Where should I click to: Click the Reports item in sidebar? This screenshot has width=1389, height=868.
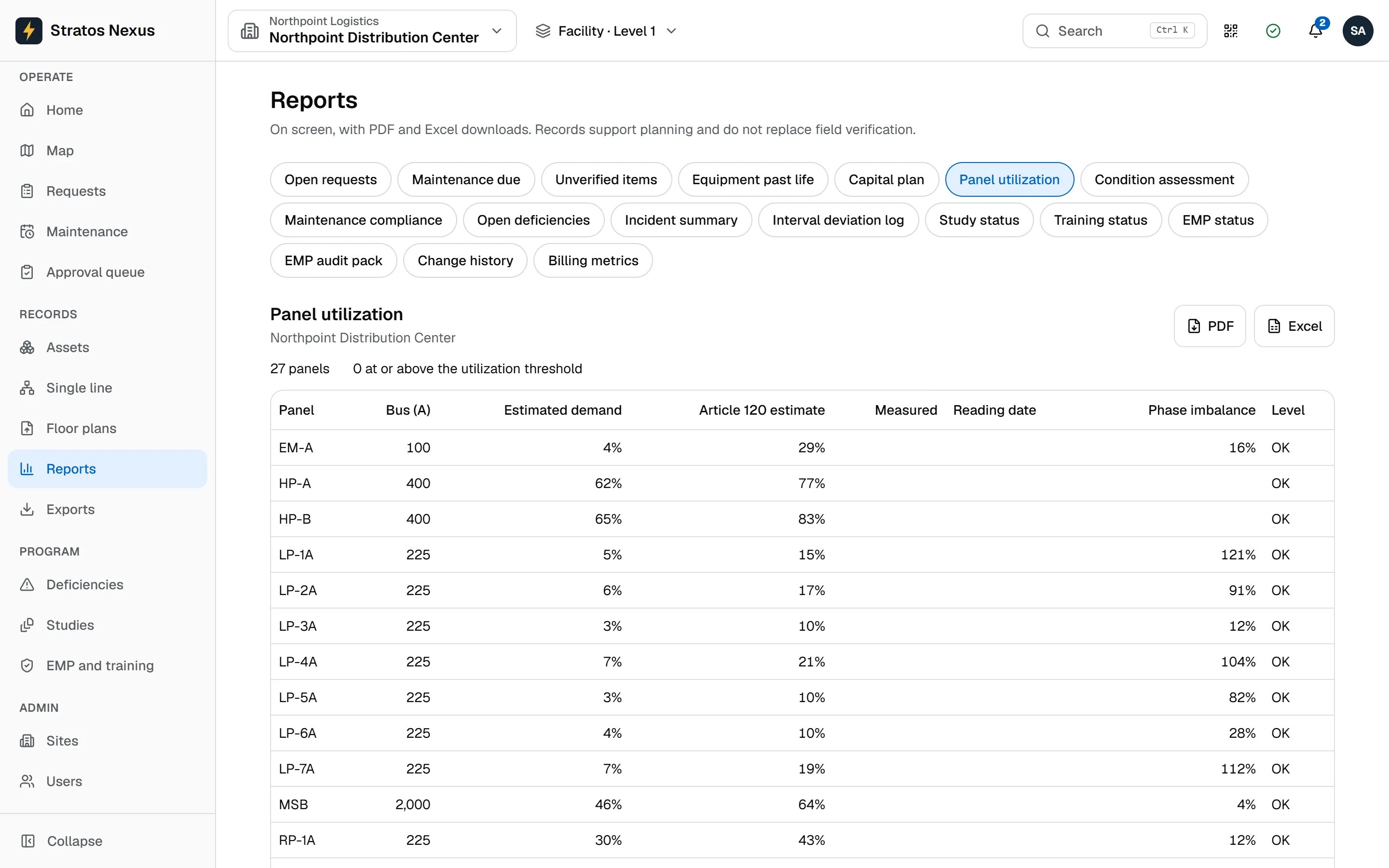(108, 469)
